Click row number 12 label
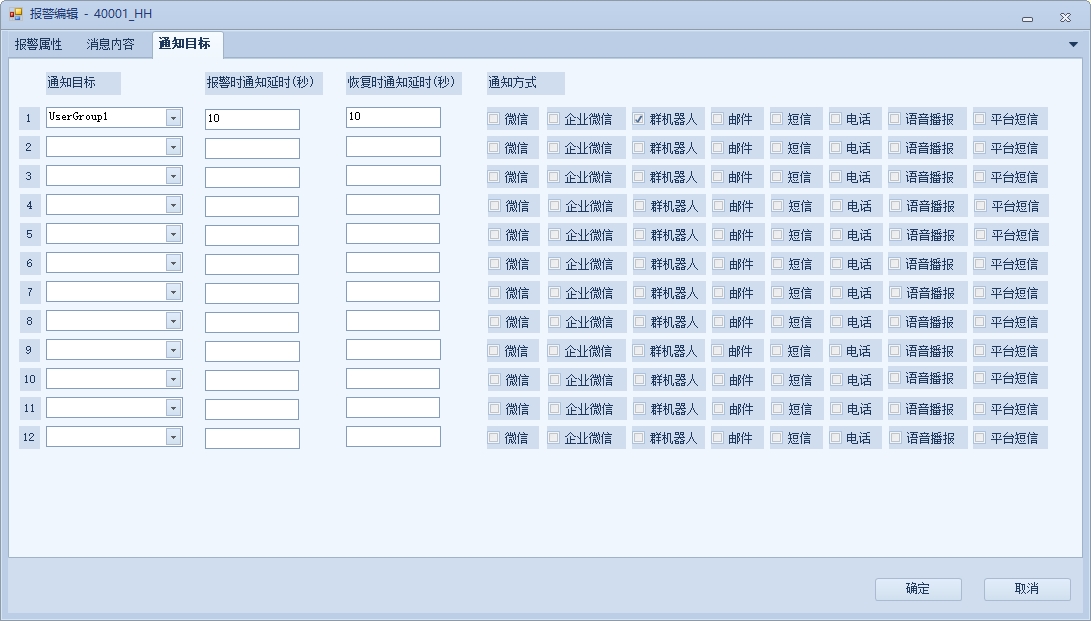The image size is (1091, 621). (x=29, y=437)
